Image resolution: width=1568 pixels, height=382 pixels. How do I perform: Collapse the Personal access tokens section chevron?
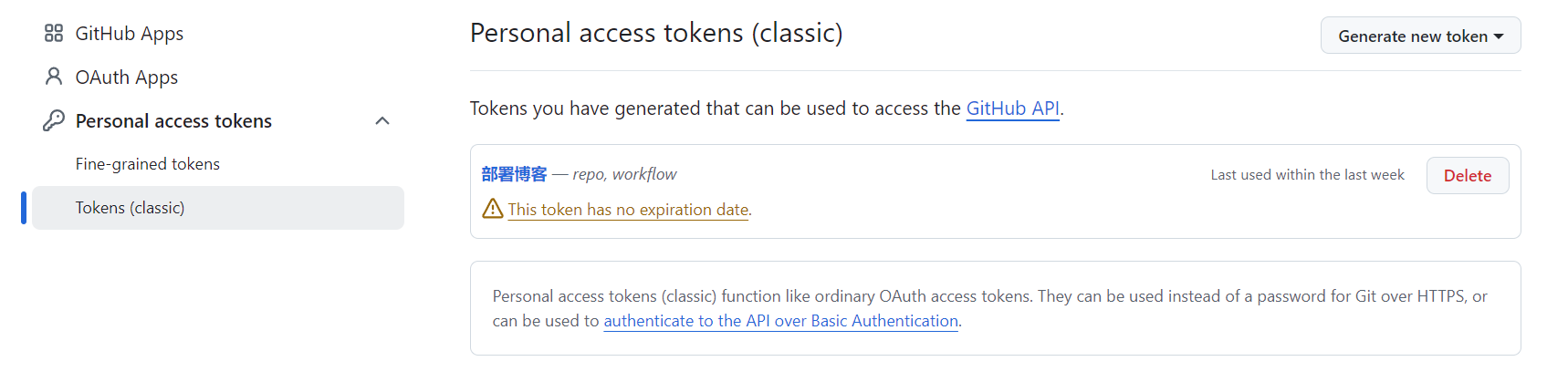382,121
